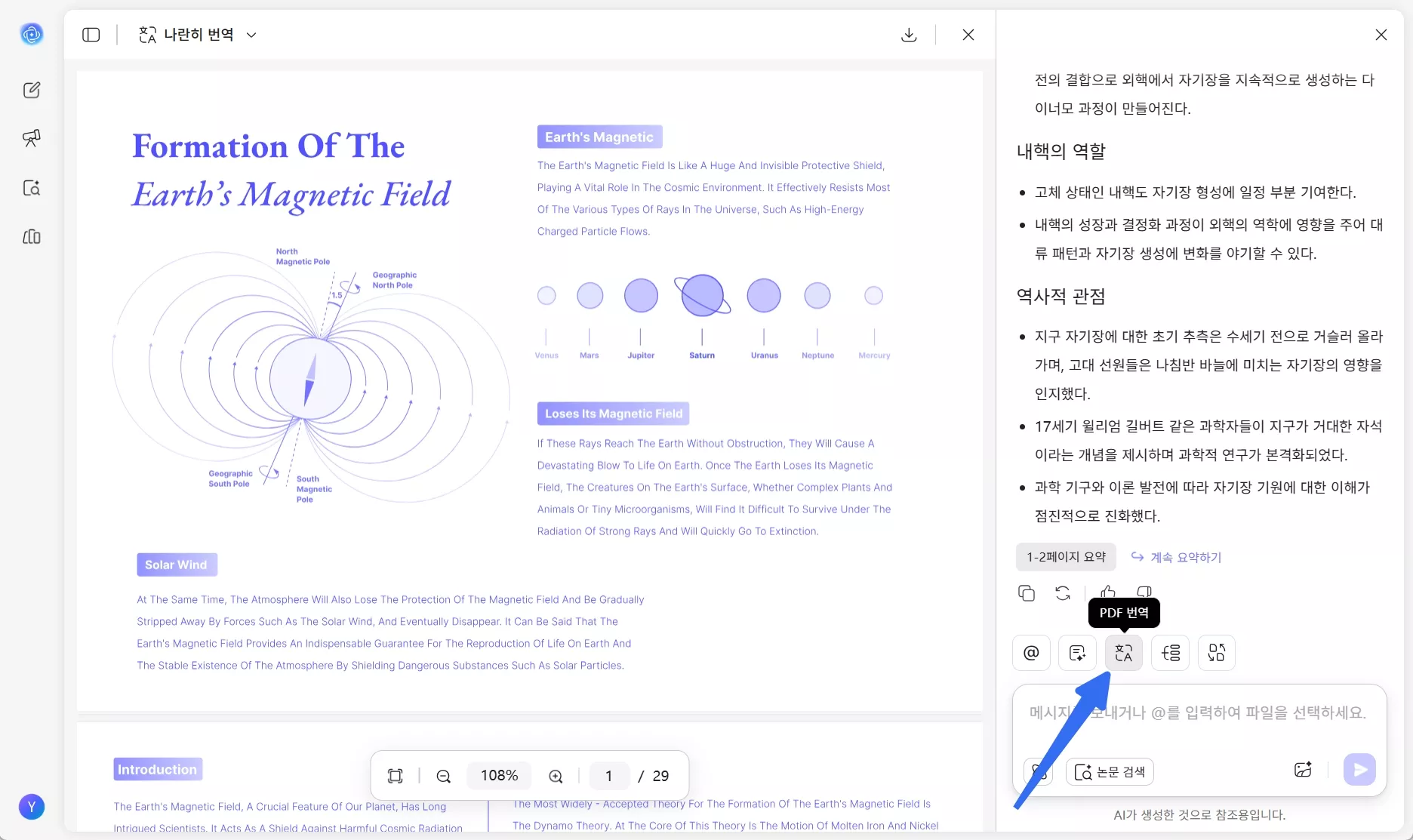Open the AI summary notes tool

coord(1077,653)
